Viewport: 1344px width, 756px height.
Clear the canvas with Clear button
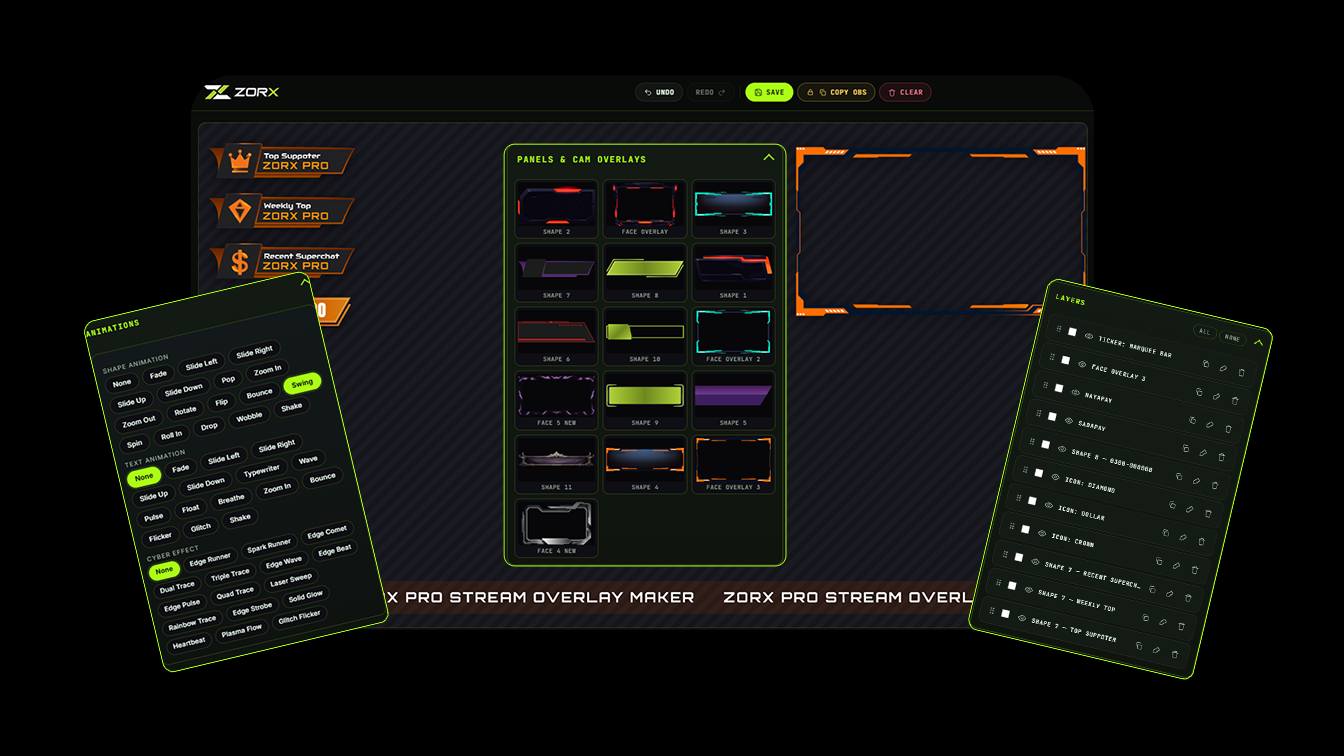905,92
